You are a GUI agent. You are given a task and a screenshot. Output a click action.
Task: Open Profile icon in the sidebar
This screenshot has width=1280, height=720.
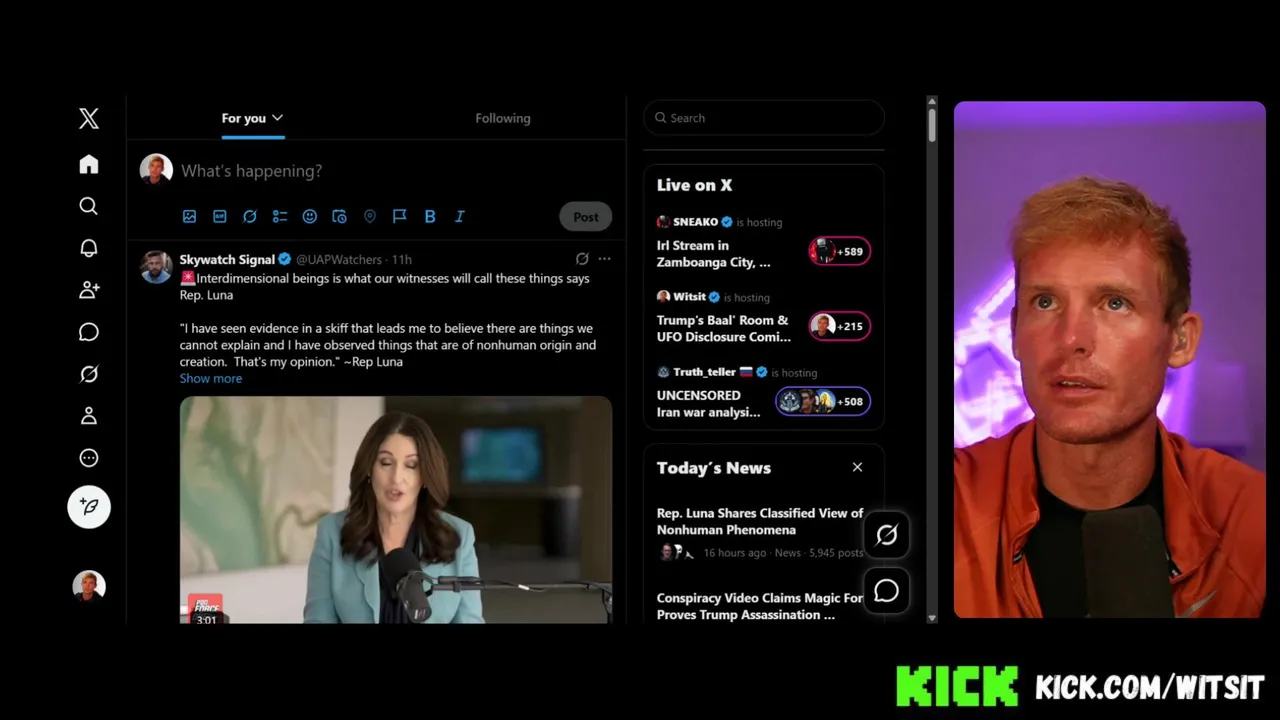[x=89, y=416]
